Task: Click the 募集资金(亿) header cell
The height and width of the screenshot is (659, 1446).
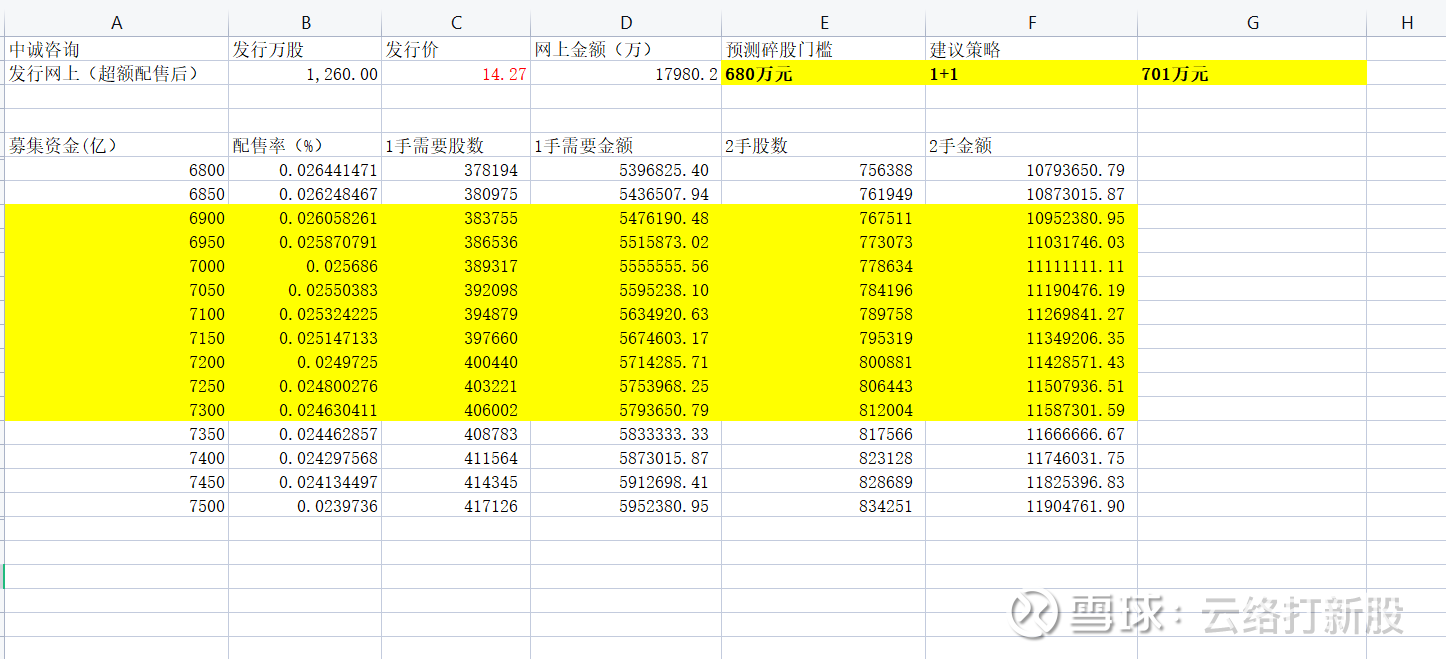Action: coord(117,145)
